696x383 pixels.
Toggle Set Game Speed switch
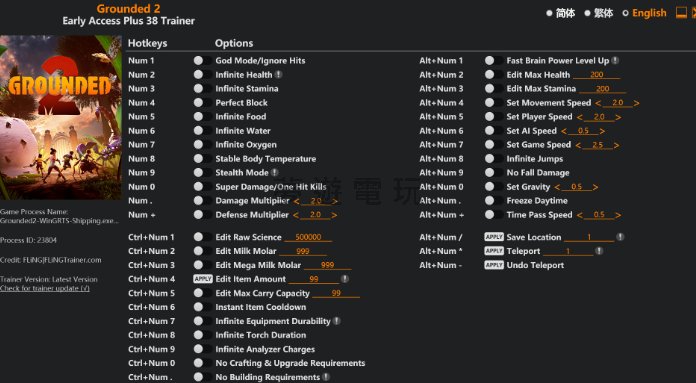494,144
